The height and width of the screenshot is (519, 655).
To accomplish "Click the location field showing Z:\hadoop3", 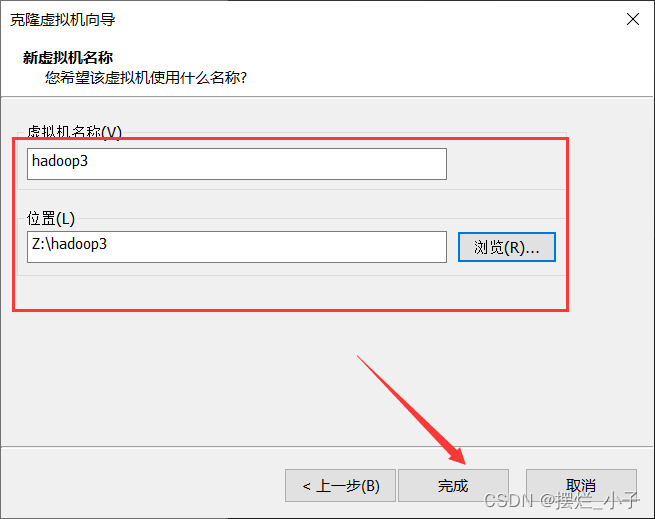I will 237,247.
